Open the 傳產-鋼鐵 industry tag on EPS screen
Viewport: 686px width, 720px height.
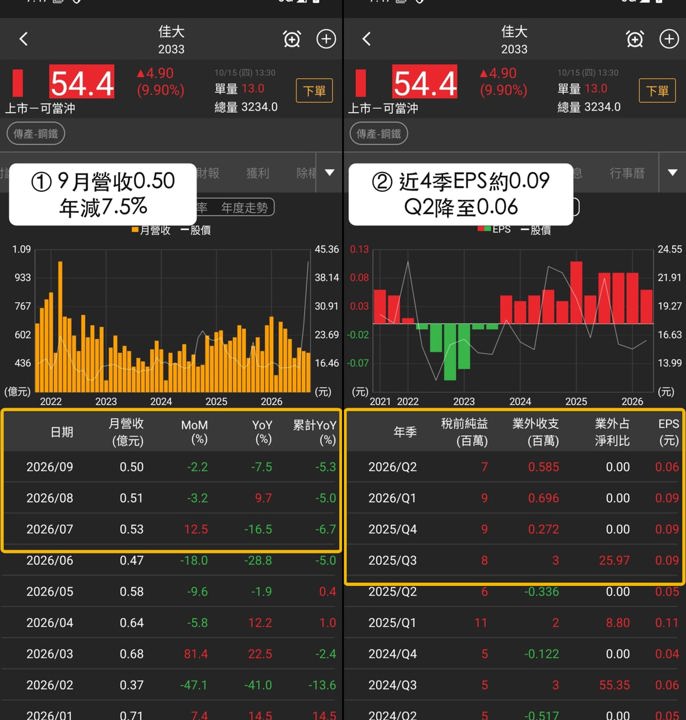pos(378,134)
